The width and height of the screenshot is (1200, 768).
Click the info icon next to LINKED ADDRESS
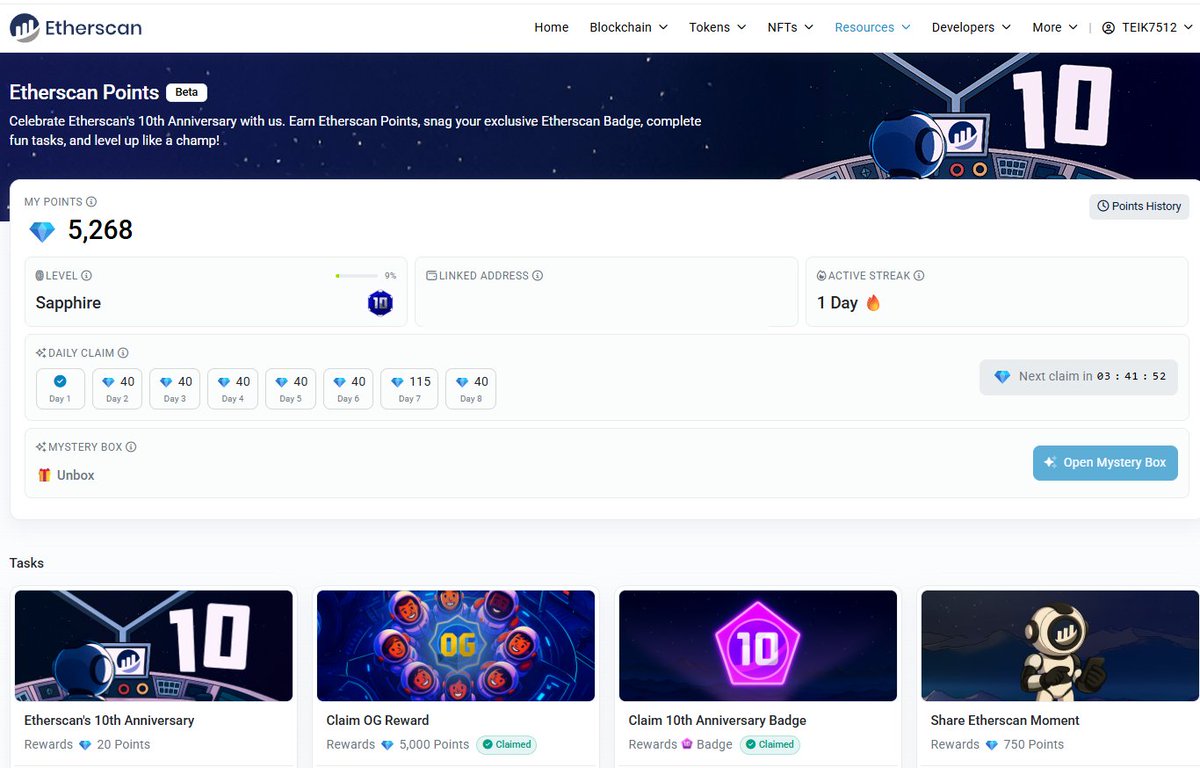[x=537, y=276]
